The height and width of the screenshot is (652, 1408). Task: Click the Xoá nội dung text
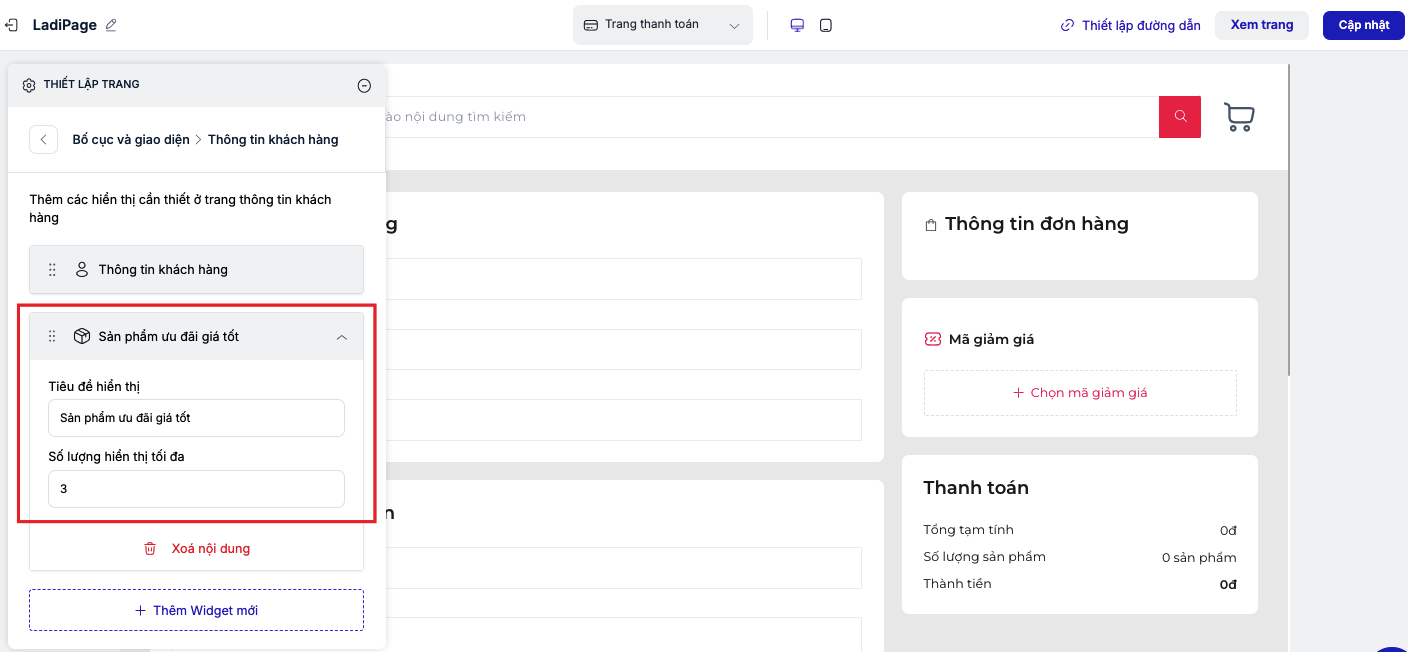tap(211, 549)
